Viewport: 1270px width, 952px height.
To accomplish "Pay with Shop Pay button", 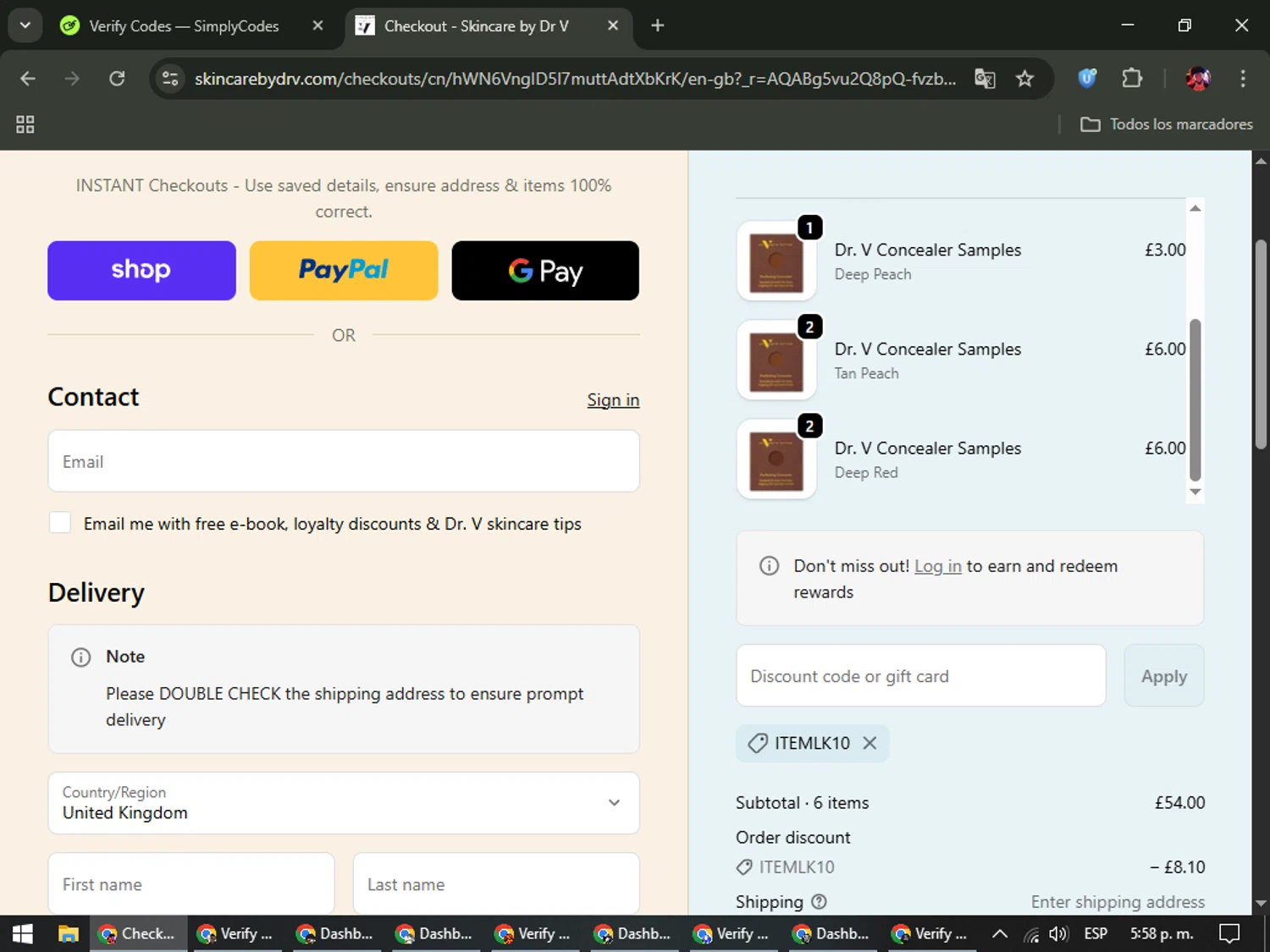I will [141, 270].
